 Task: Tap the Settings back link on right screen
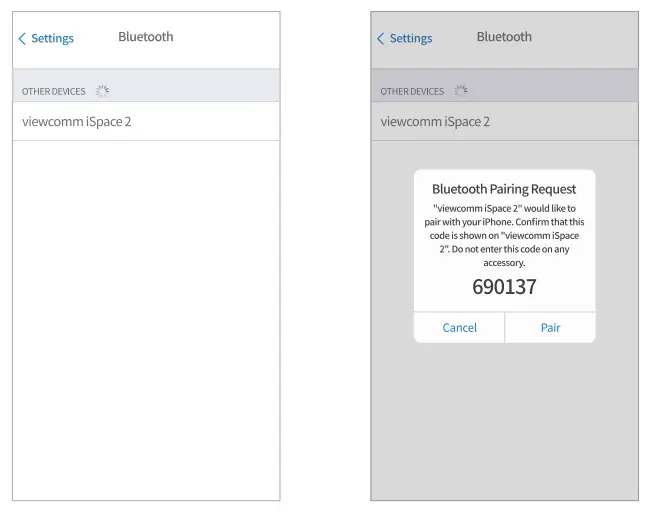(410, 39)
